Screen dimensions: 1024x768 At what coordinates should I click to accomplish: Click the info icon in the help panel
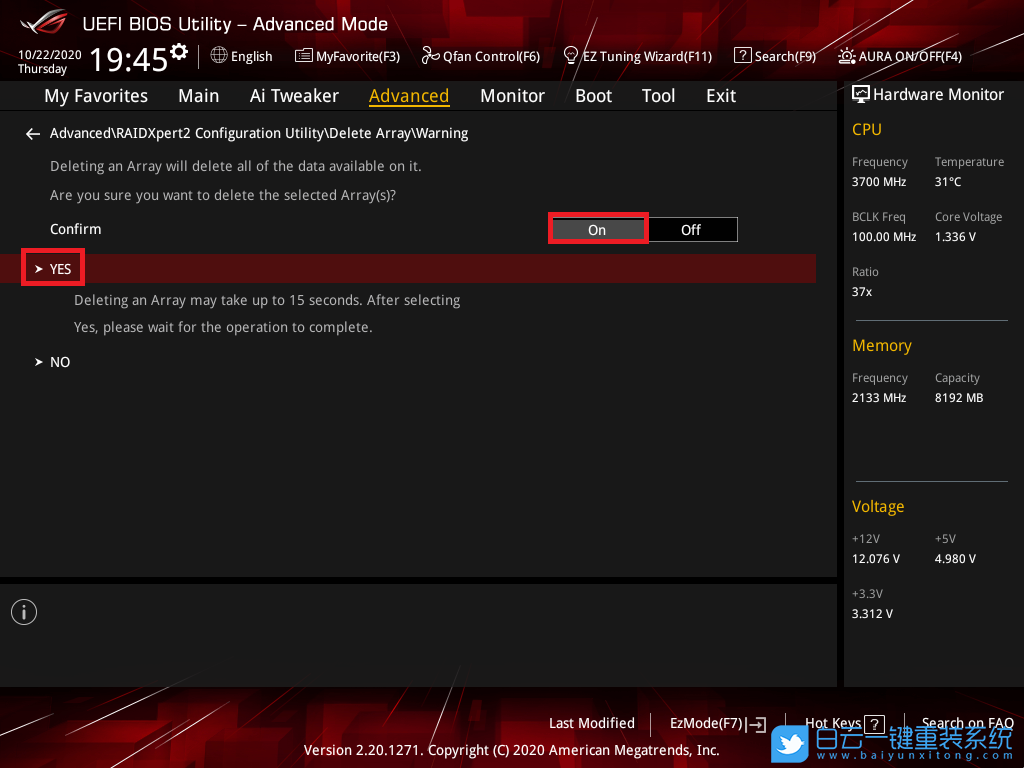24,612
